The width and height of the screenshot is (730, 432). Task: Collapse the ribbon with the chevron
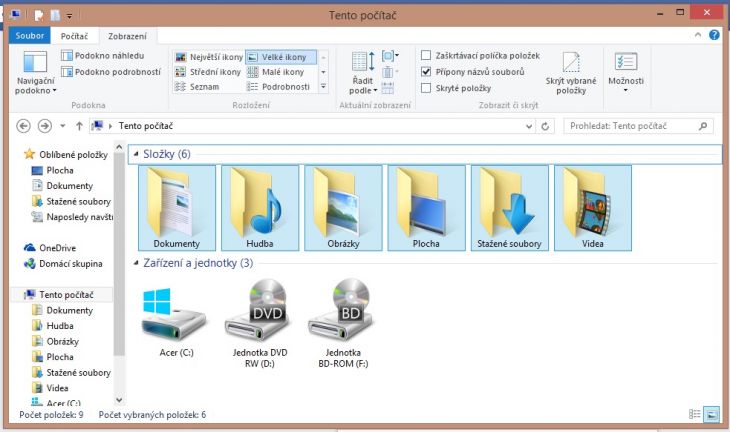point(697,35)
